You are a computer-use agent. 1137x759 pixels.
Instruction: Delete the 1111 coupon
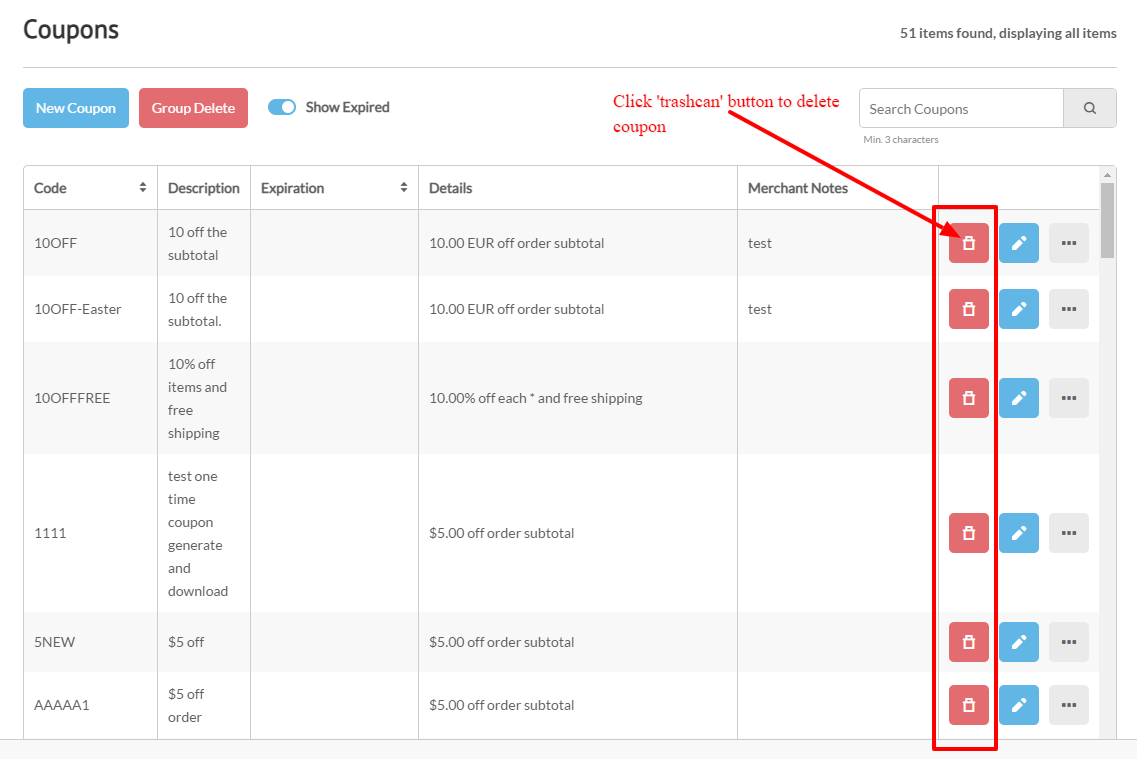pos(968,533)
